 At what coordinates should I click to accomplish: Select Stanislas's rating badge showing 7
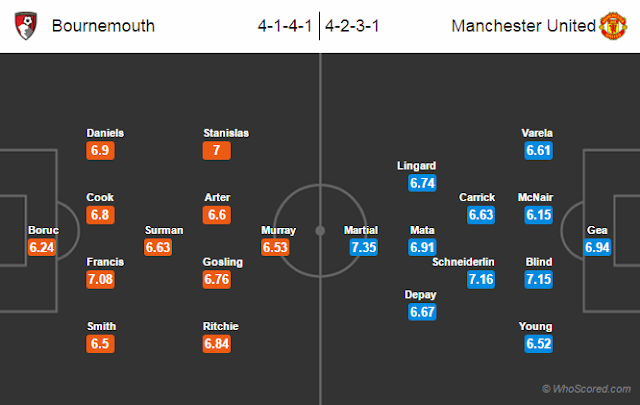[x=217, y=151]
